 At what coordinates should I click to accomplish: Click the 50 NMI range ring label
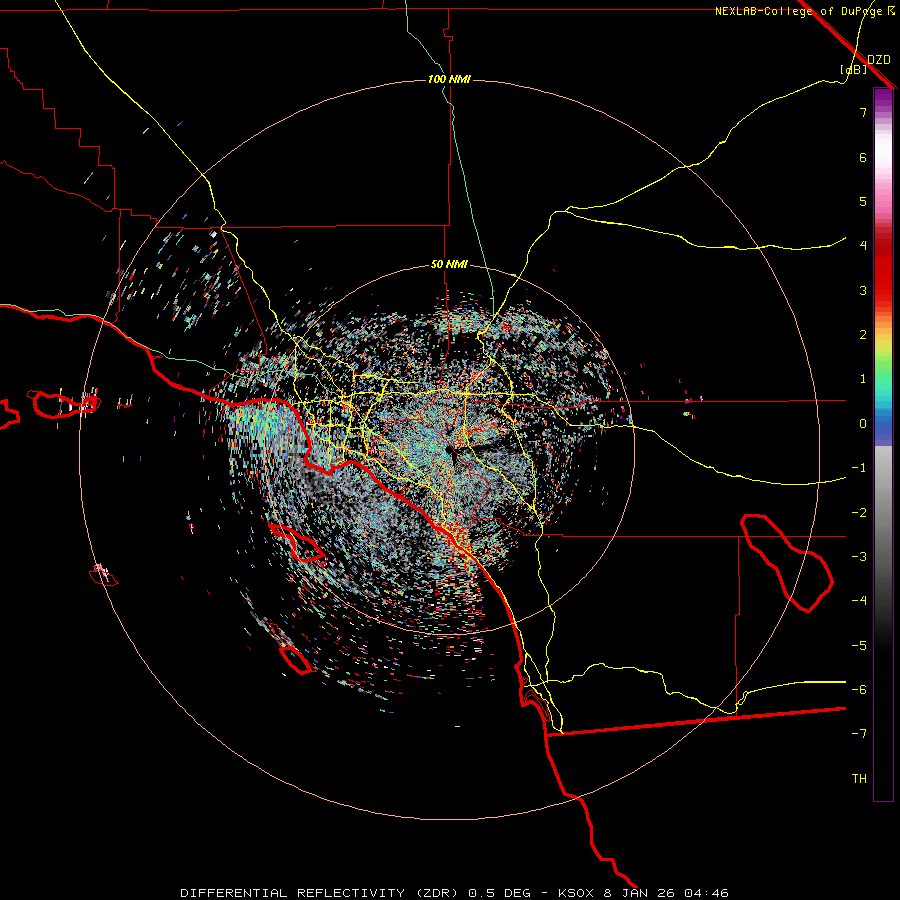(x=449, y=264)
